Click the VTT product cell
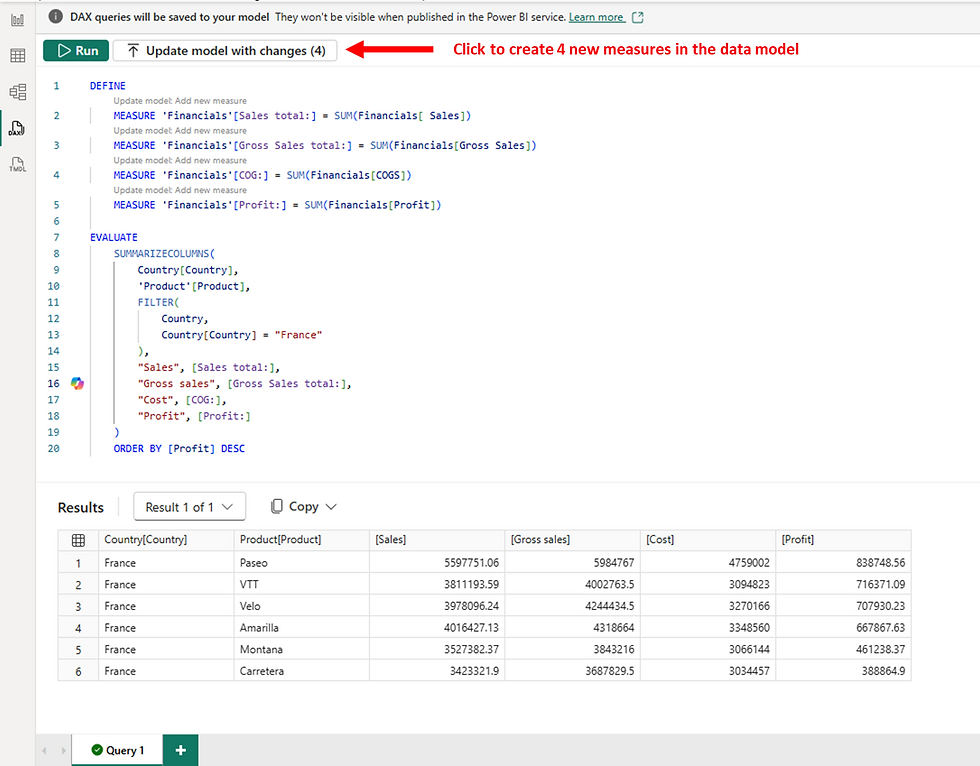Screen dimensions: 980x766 click(301, 585)
